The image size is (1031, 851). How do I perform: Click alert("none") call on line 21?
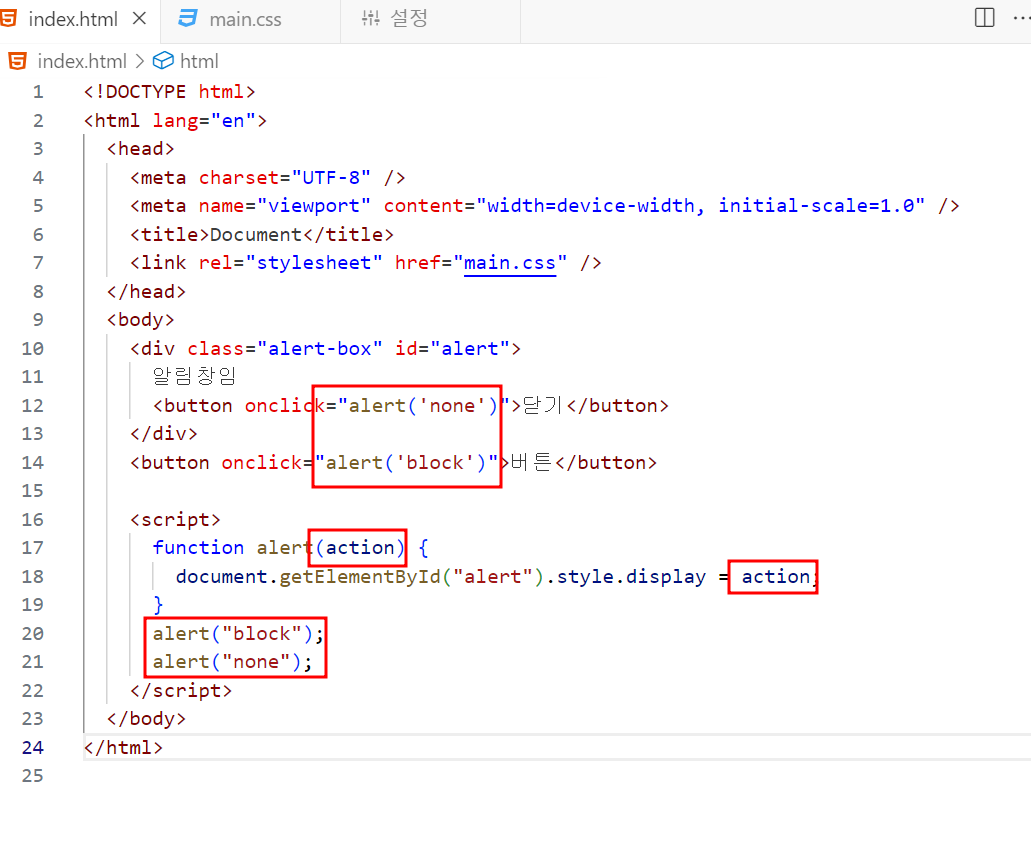click(233, 662)
